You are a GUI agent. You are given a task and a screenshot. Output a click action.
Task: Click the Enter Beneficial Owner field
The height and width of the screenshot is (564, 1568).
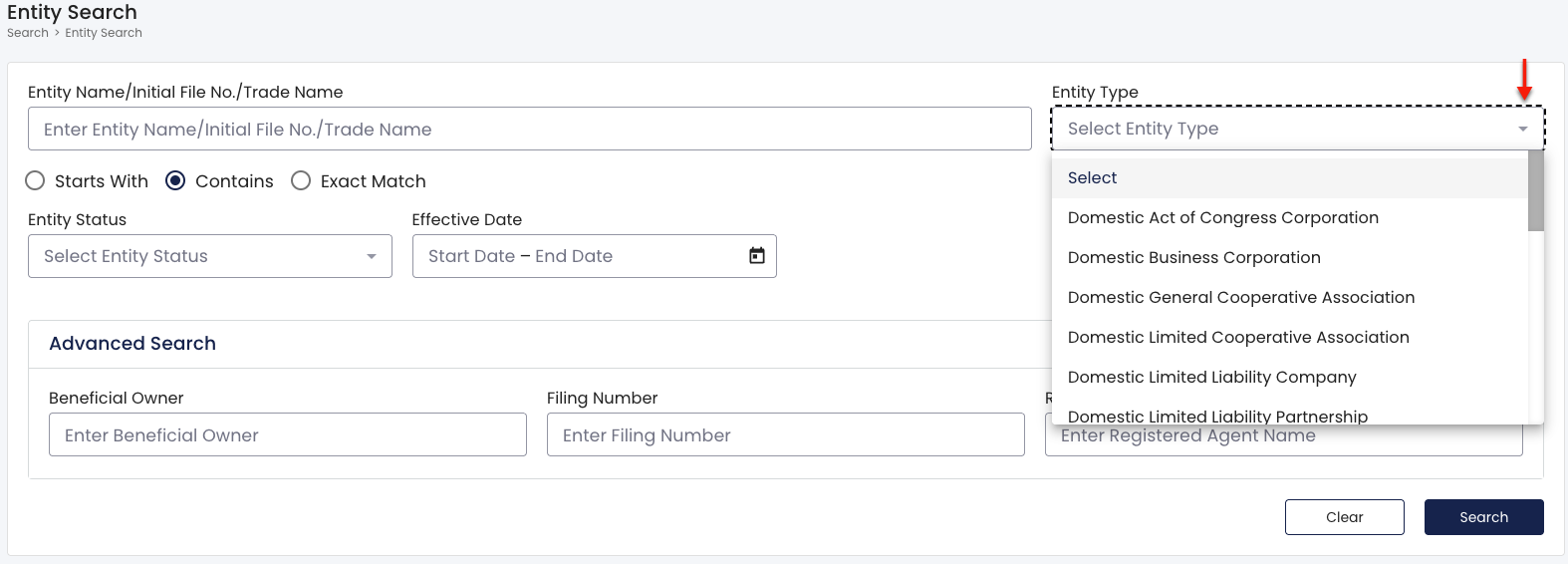pos(288,434)
